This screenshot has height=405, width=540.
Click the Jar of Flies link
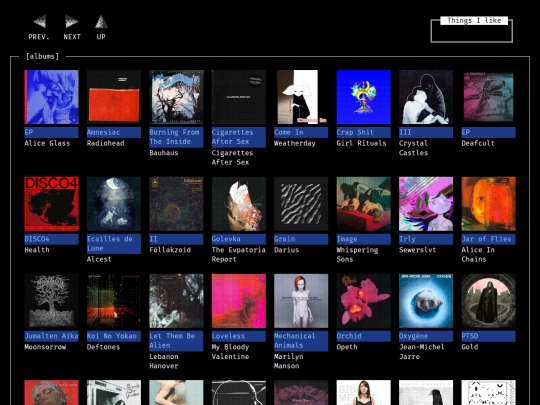488,239
